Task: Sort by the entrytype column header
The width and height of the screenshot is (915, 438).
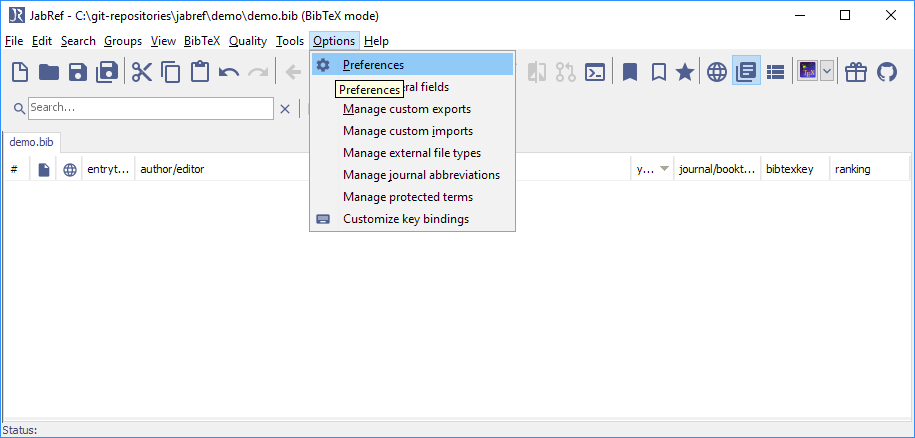Action: click(x=109, y=169)
